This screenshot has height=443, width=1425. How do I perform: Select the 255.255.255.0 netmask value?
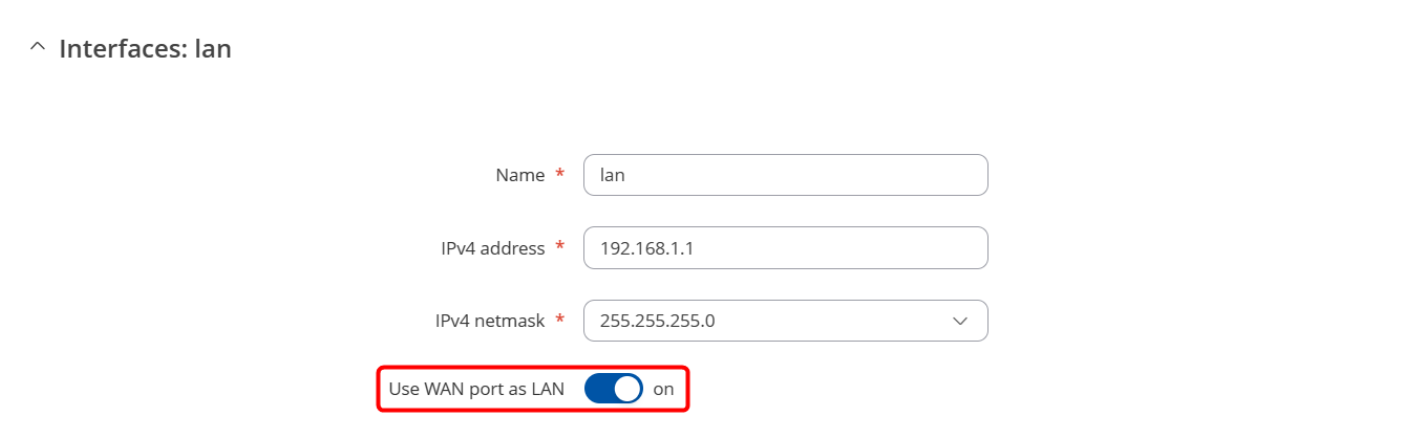(x=657, y=321)
